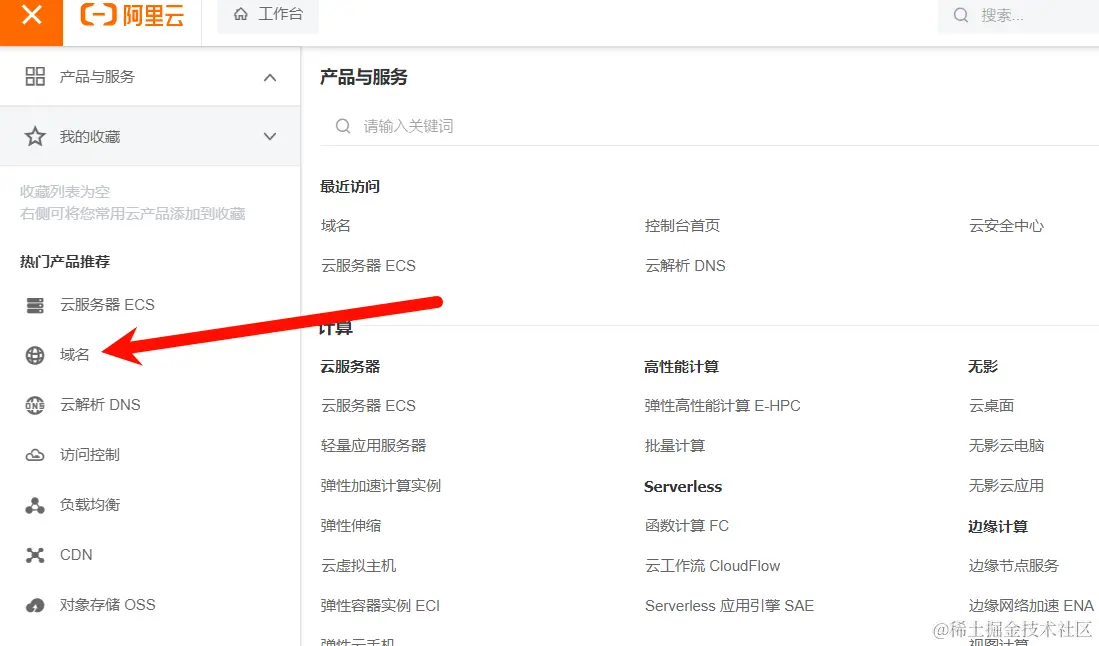Click the Serverless category heading

[x=683, y=486]
